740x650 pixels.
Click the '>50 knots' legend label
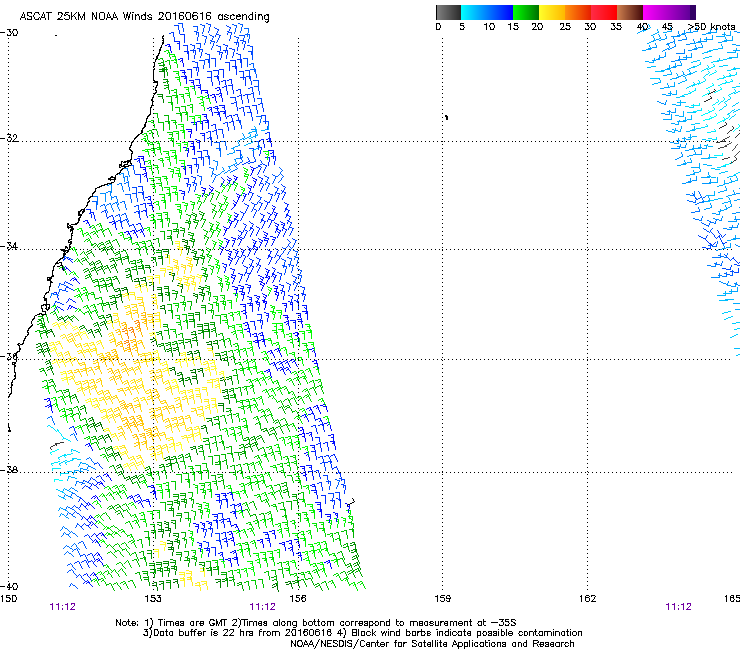pos(711,27)
